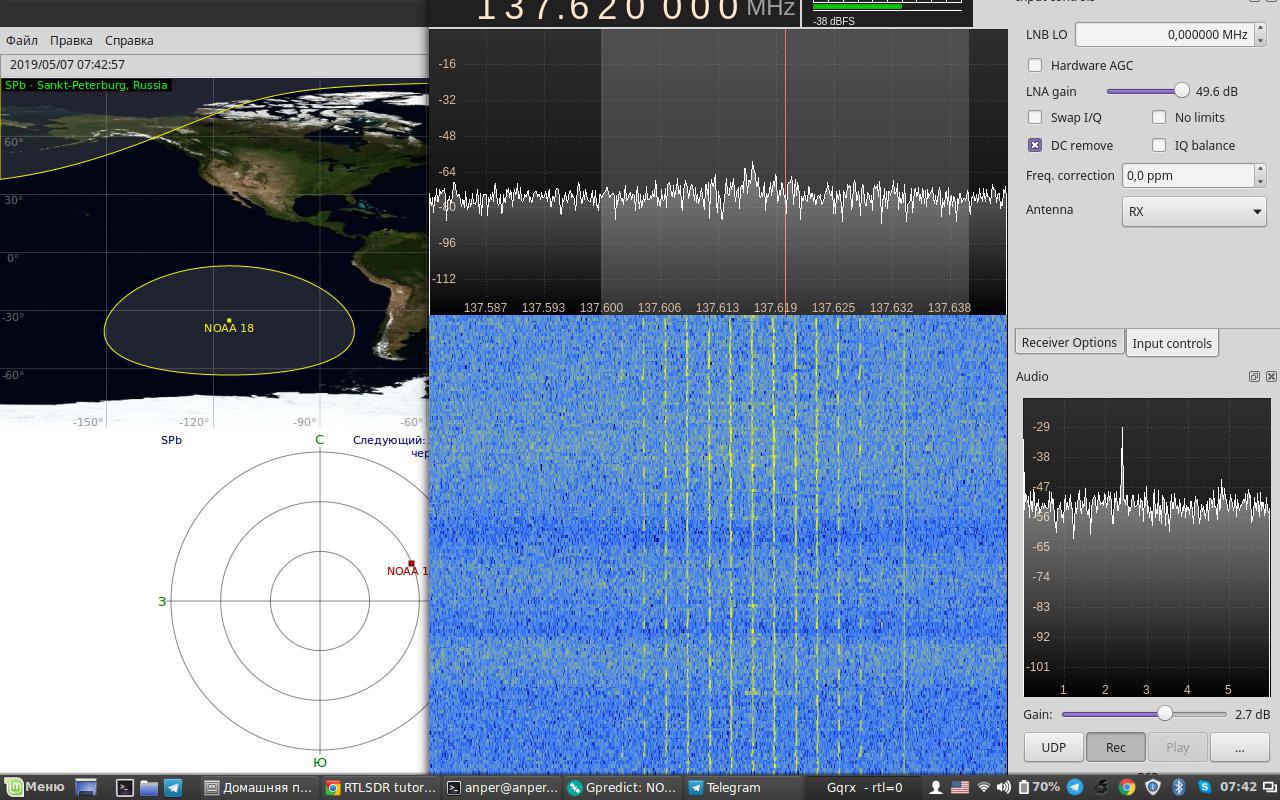Switch to RTLSDR tutor... Chrome window
Image resolution: width=1280 pixels, height=800 pixels.
coord(381,788)
